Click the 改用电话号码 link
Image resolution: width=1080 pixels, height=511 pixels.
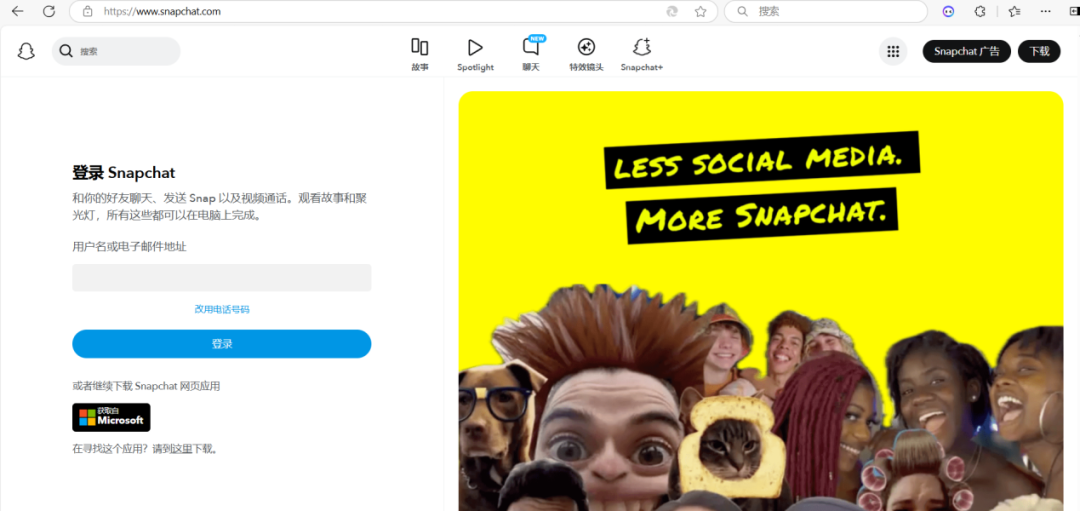[222, 310]
